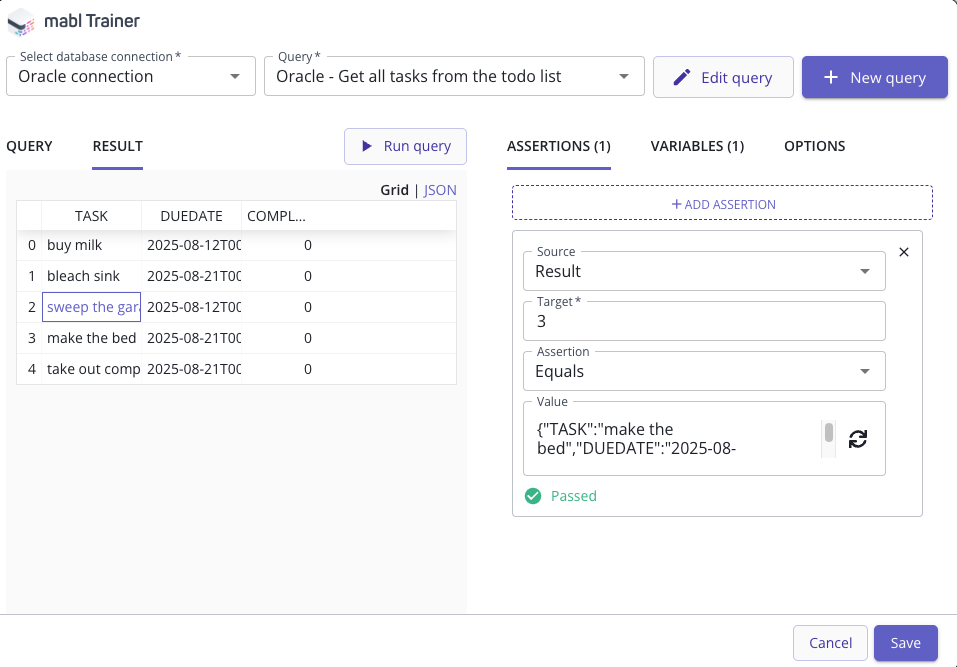Click the Target input field
The width and height of the screenshot is (957, 667).
pos(703,321)
